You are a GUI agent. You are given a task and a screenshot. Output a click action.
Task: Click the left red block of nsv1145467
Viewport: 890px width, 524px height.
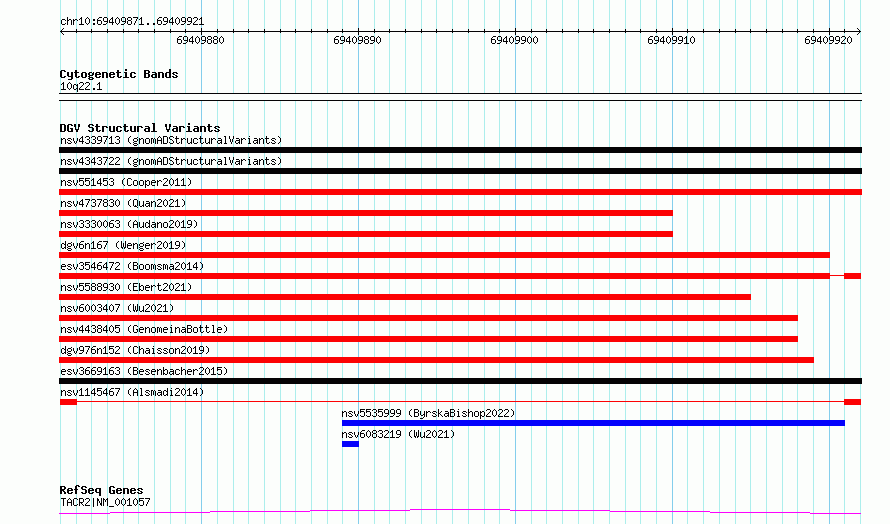point(68,402)
